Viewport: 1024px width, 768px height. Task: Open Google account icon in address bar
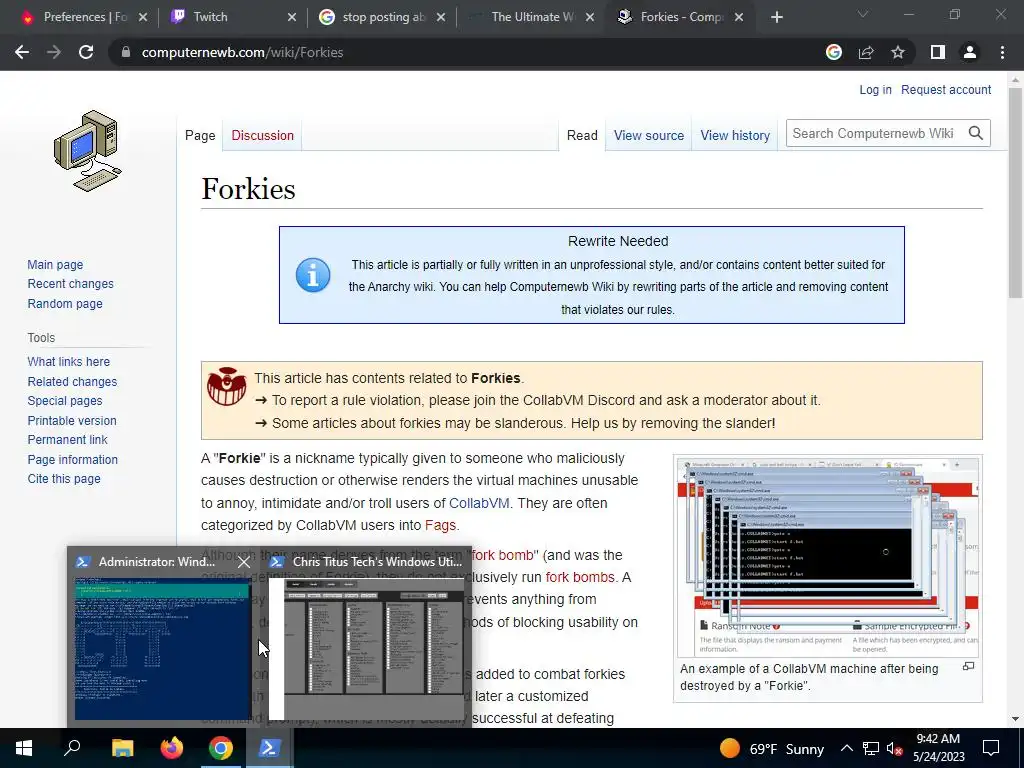click(x=834, y=52)
